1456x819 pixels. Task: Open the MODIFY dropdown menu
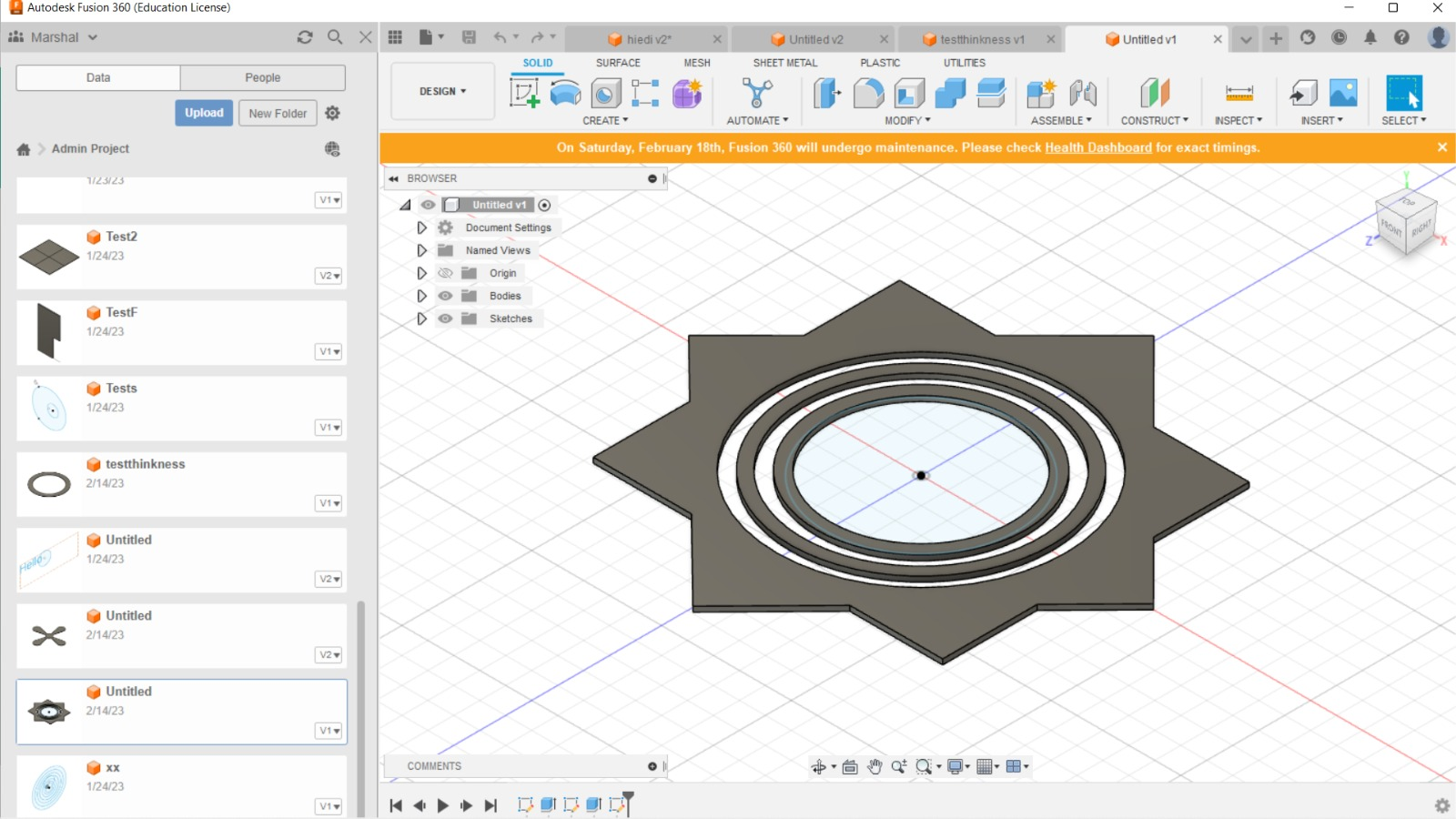[907, 120]
